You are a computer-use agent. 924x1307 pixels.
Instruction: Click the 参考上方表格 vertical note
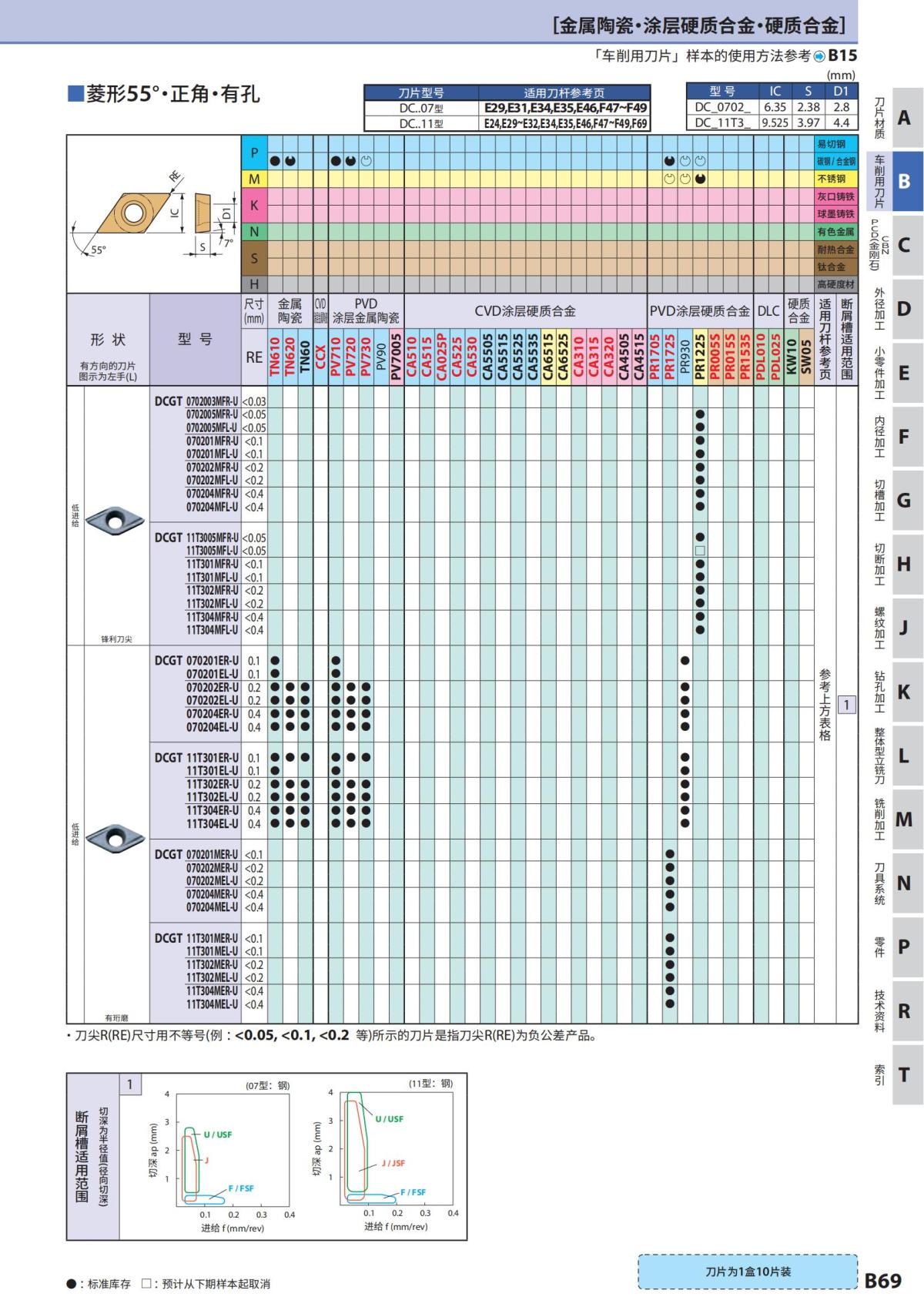pos(825,705)
